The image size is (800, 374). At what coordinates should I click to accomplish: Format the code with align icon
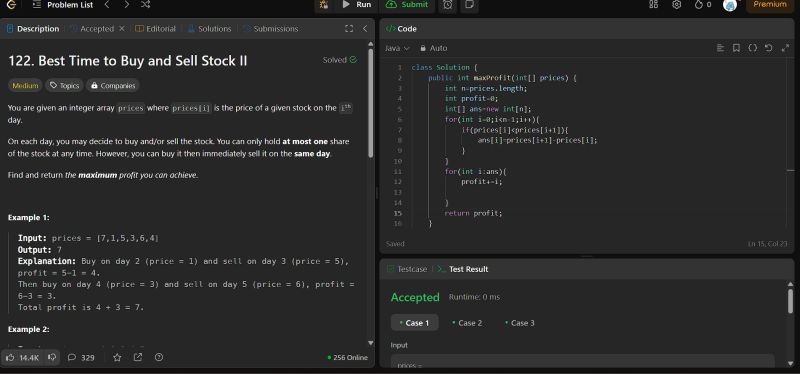click(720, 48)
